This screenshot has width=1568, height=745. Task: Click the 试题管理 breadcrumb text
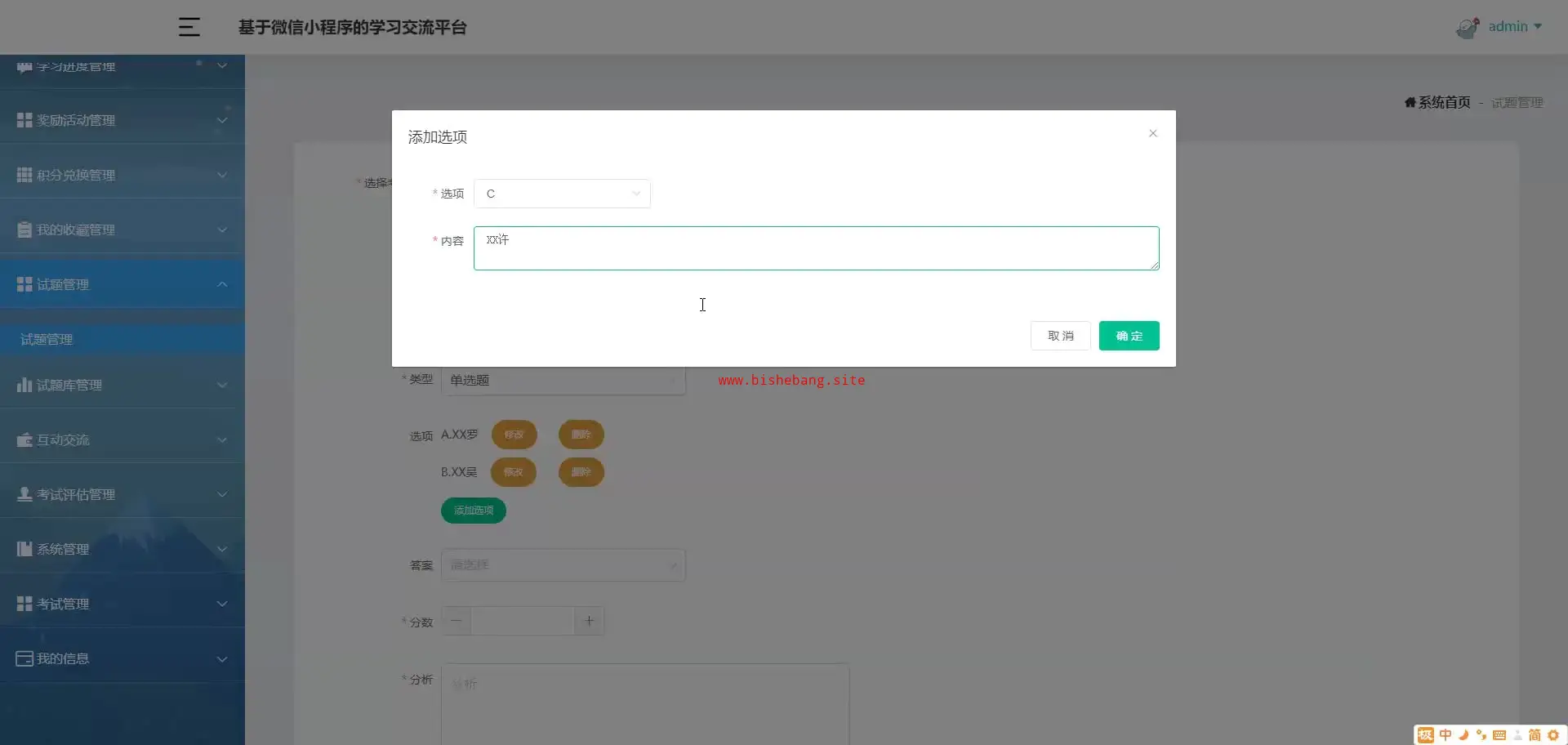[x=1517, y=102]
